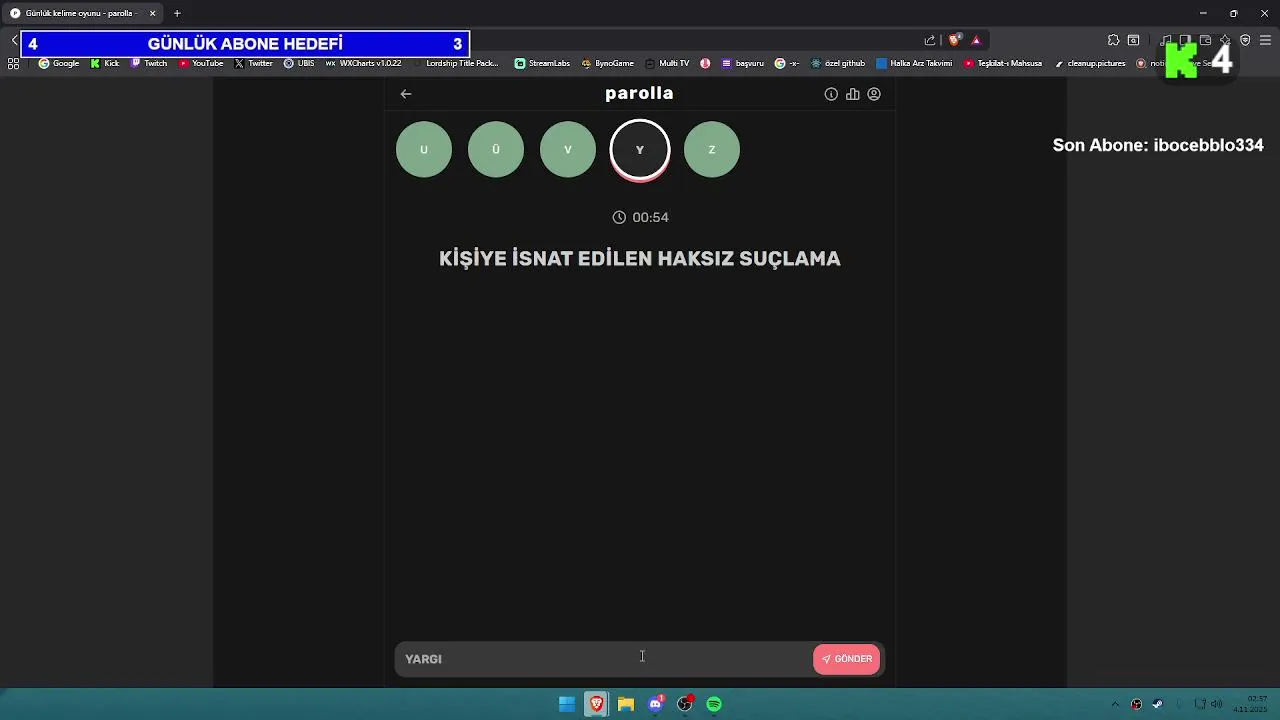Screen dimensions: 1280x720
Task: Close the parolla browser tab
Action: 152,13
